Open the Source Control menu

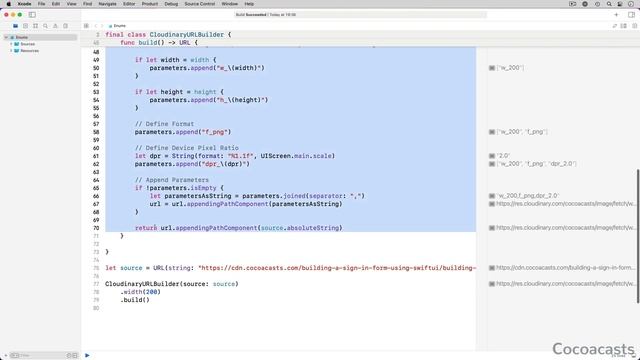tap(200, 4)
